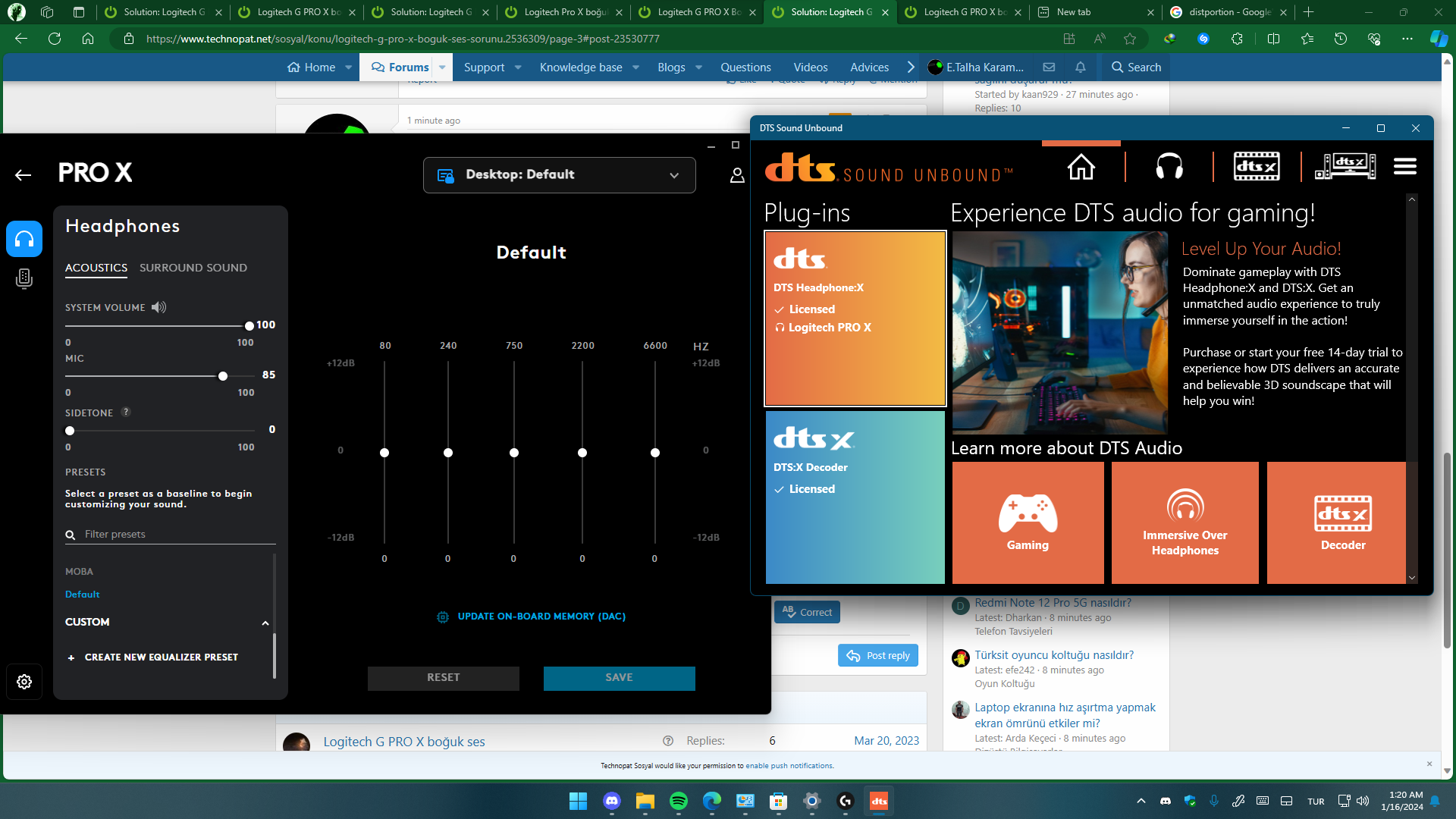Select the microphone device sidebar icon
1456x819 pixels.
tap(24, 279)
